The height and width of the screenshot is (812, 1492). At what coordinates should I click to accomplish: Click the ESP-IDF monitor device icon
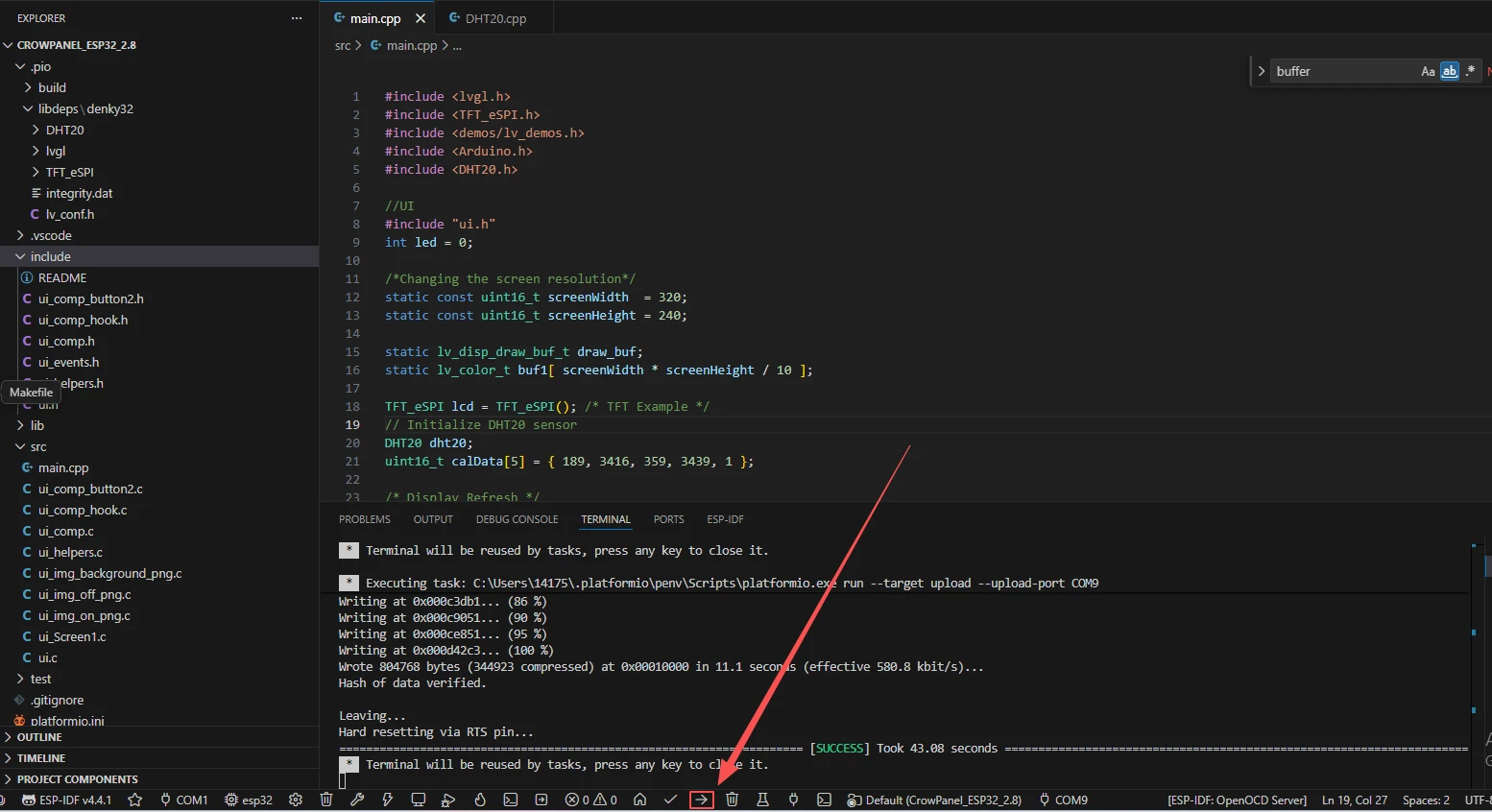pos(419,800)
